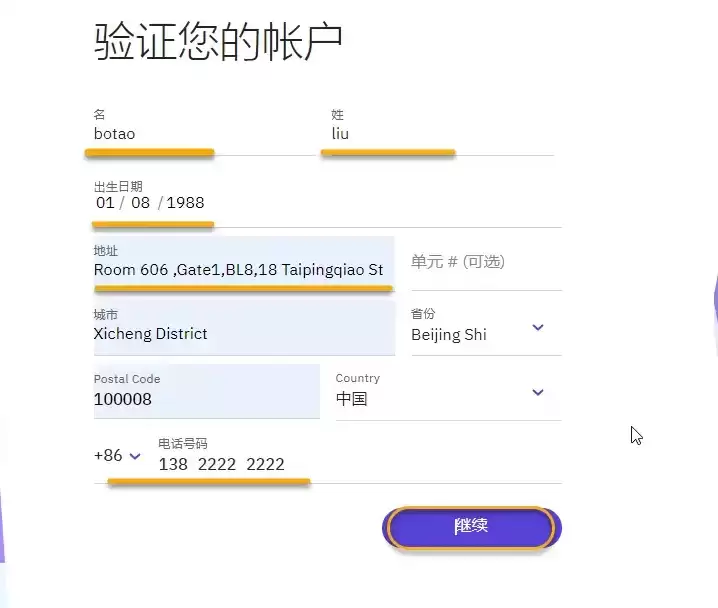
Task: Focus the optional 单元 # unit field
Action: 480,262
